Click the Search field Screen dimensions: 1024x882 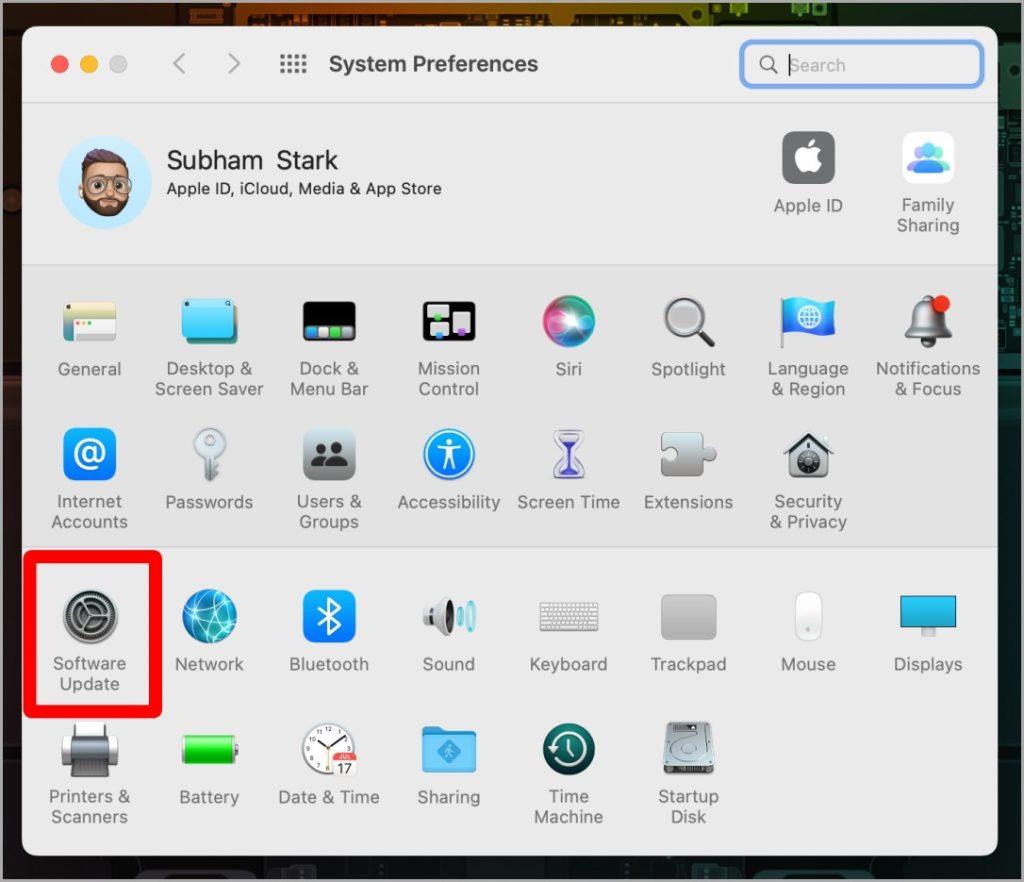click(x=861, y=65)
